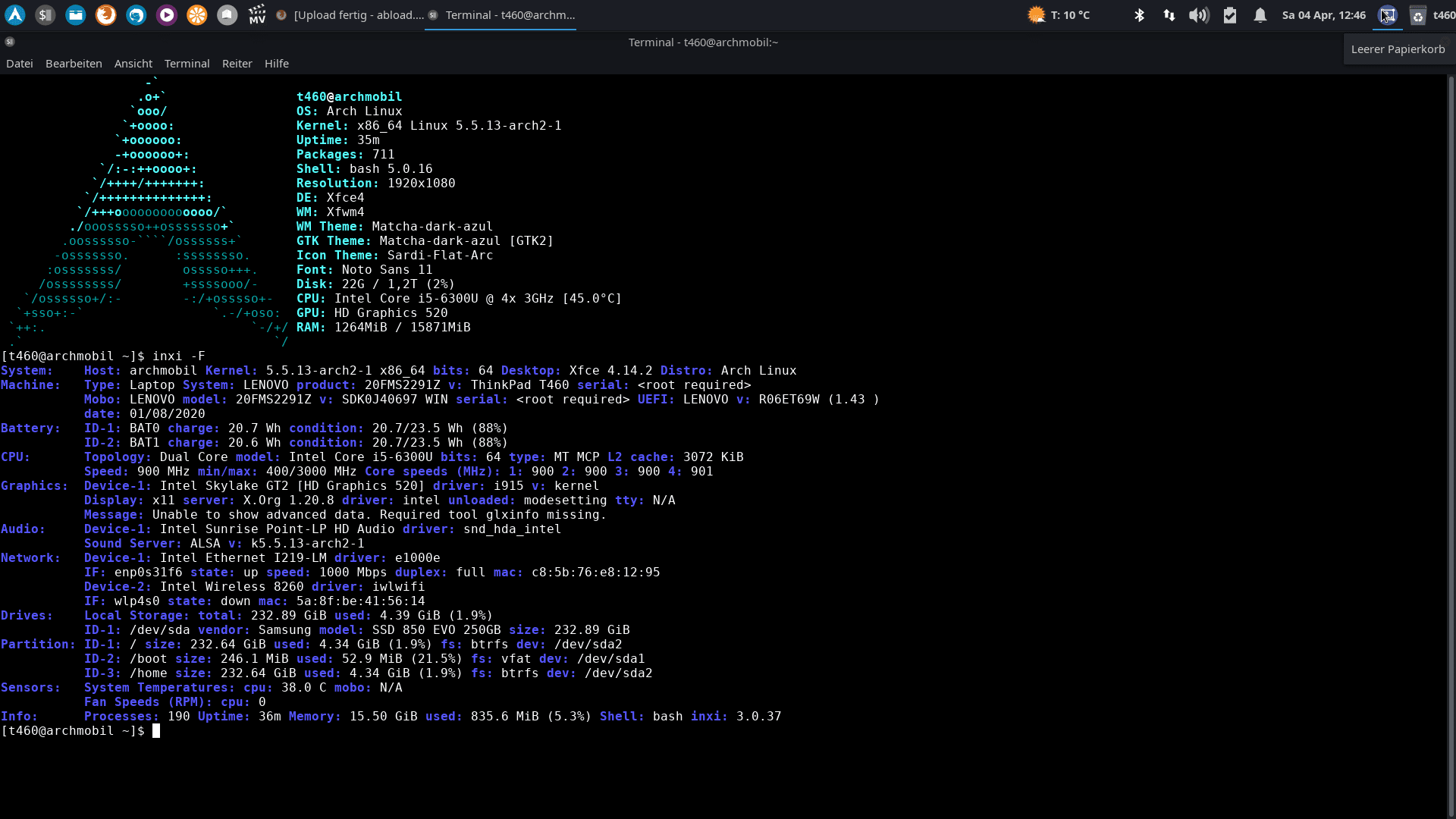The width and height of the screenshot is (1456, 819).
Task: Click the 'Shell: bash 5.0.16' line
Action: coord(364,168)
